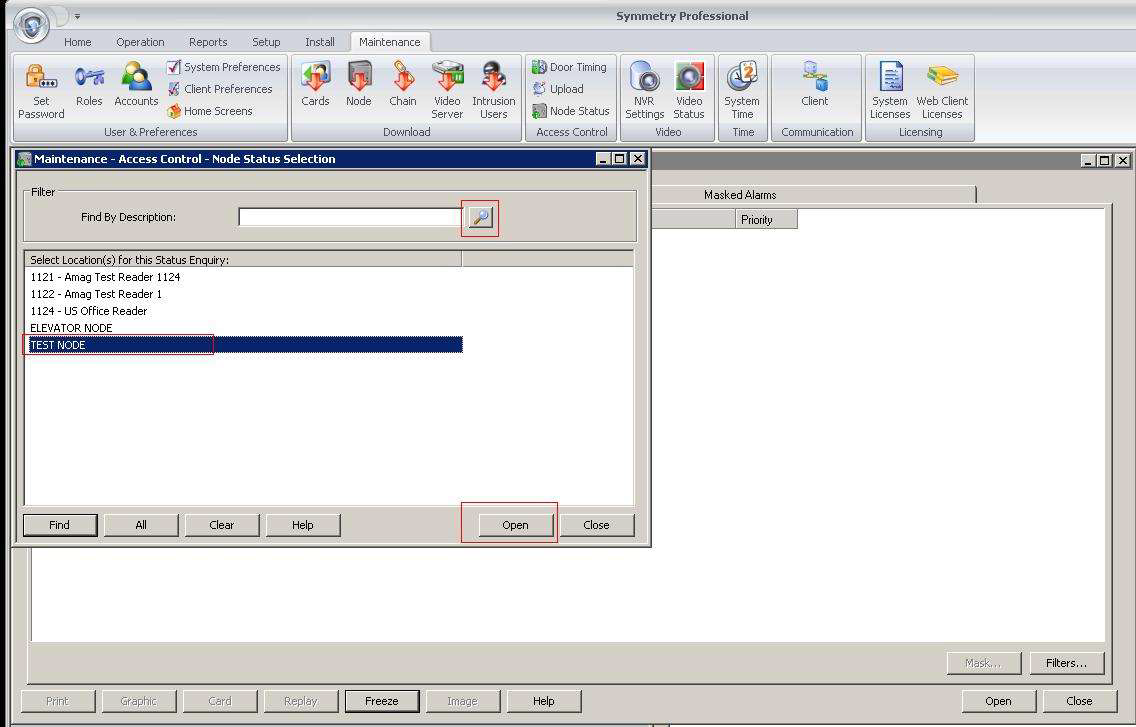Open Node Status in ribbon
Viewport: 1136px width, 727px height.
pyautogui.click(x=571, y=111)
